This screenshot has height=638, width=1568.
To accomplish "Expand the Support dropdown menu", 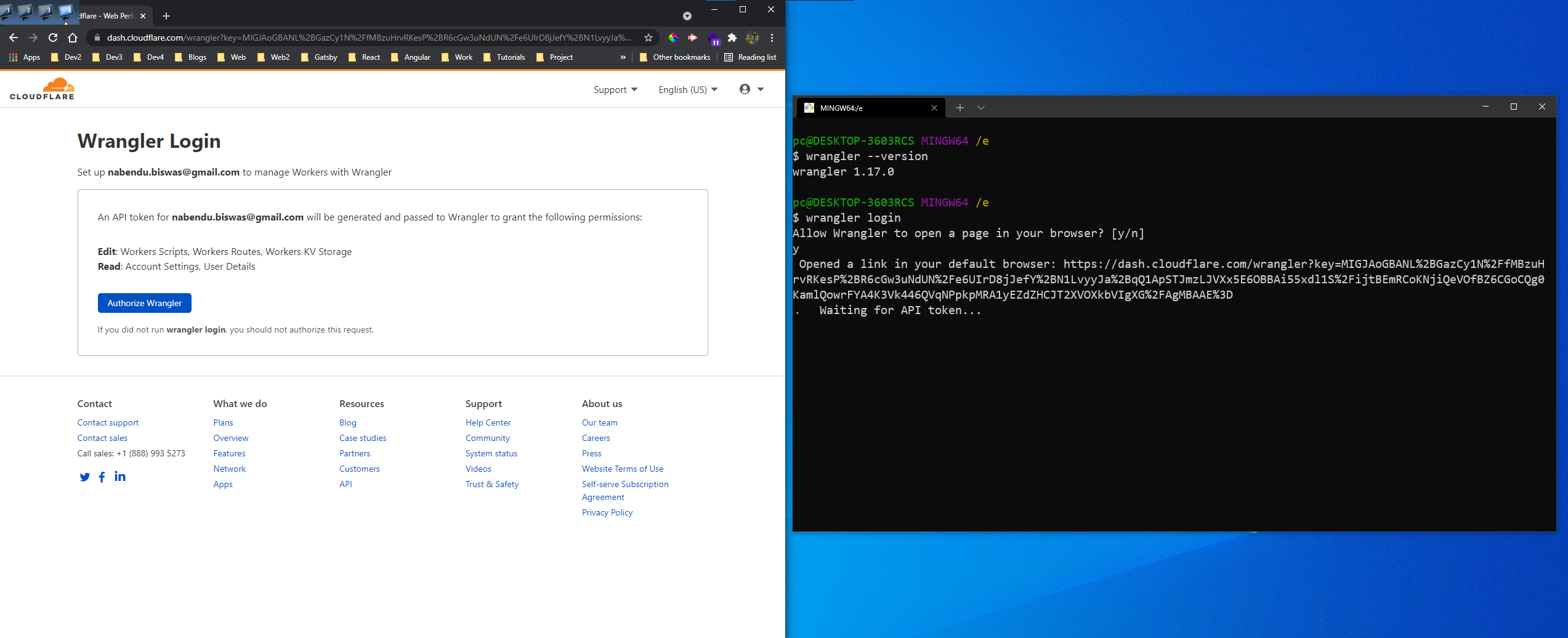I will [x=615, y=90].
